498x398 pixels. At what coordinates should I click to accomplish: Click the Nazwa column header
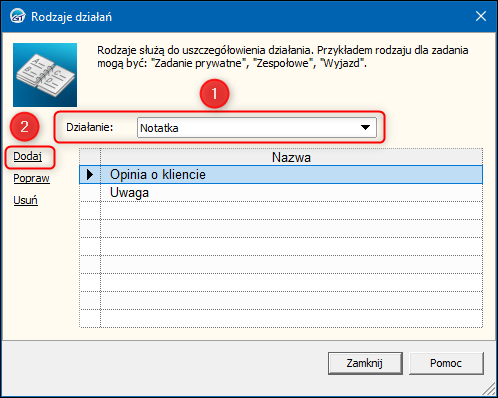point(291,157)
